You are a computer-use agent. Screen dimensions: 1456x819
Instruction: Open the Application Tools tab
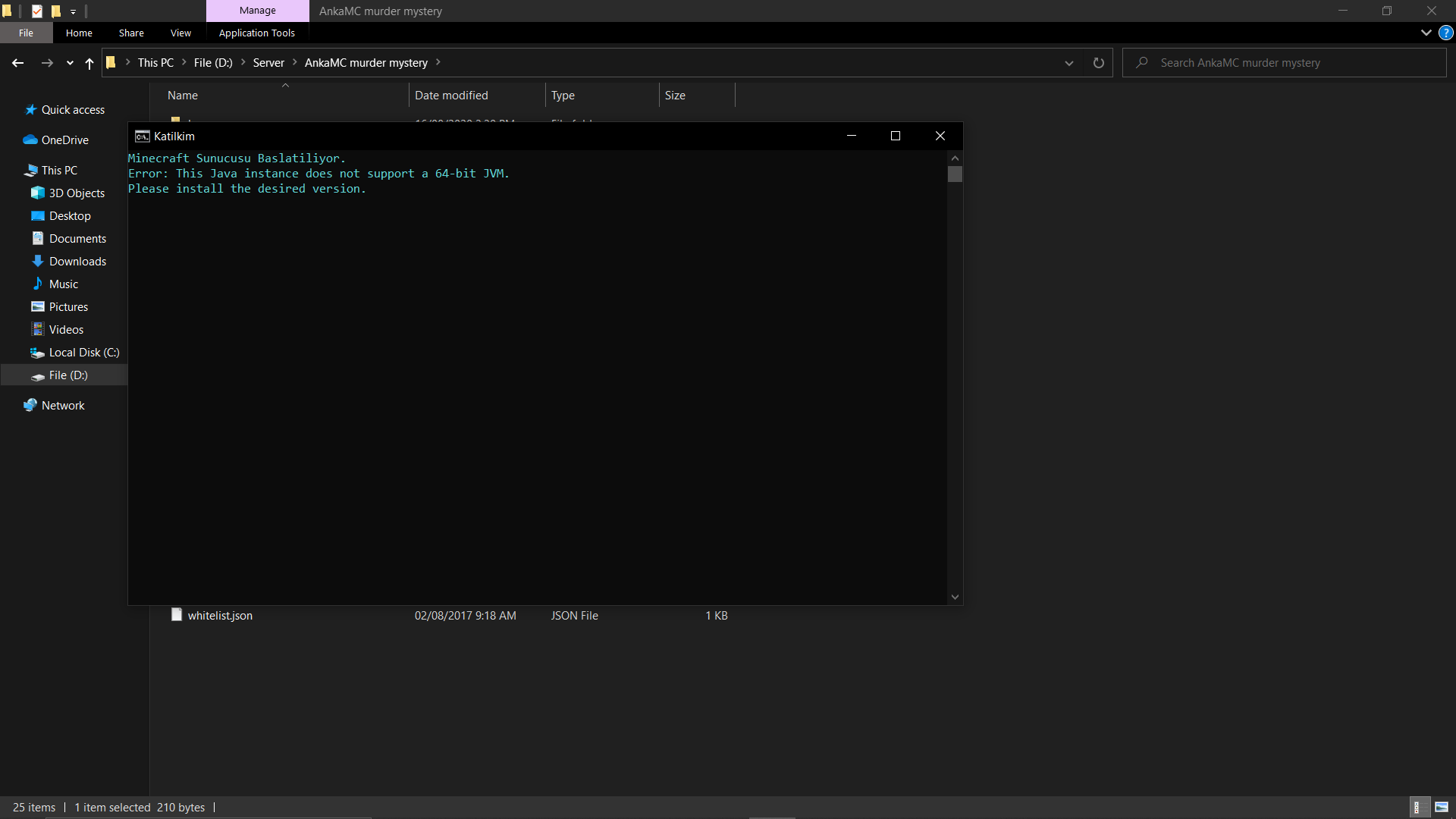coord(256,33)
